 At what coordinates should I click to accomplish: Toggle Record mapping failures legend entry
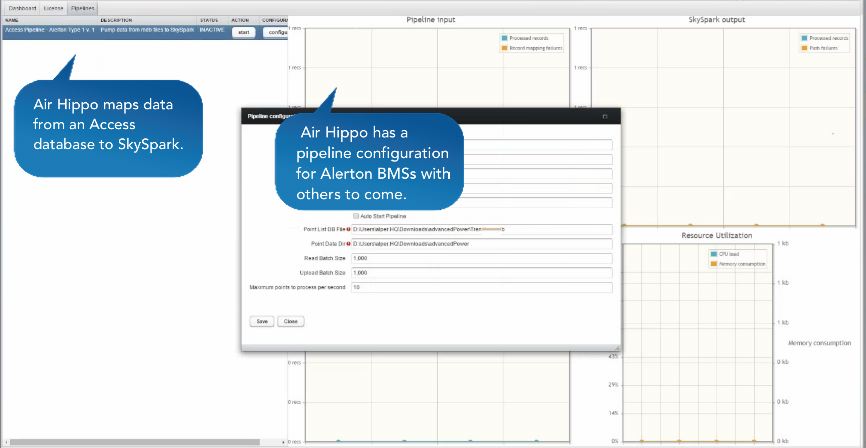pyautogui.click(x=531, y=49)
